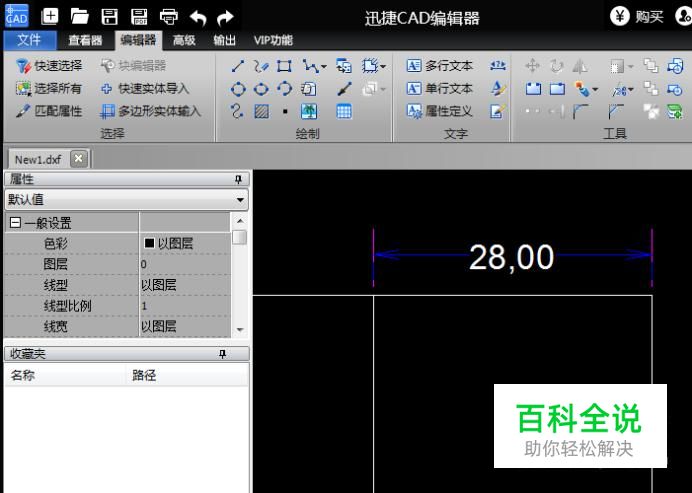The image size is (692, 493).
Task: Close the New1.dxf tab
Action: (x=79, y=158)
